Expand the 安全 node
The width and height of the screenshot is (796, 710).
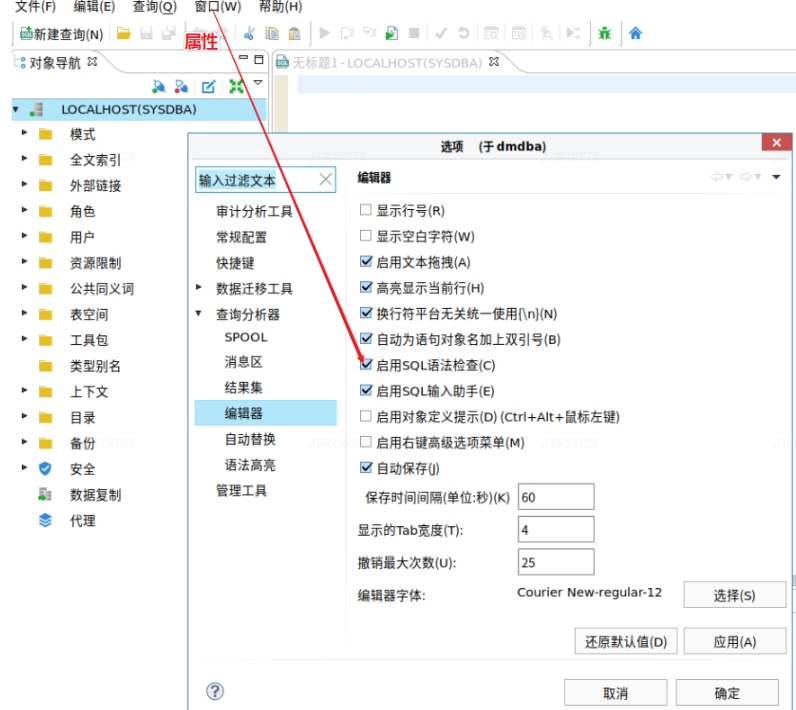[24, 467]
